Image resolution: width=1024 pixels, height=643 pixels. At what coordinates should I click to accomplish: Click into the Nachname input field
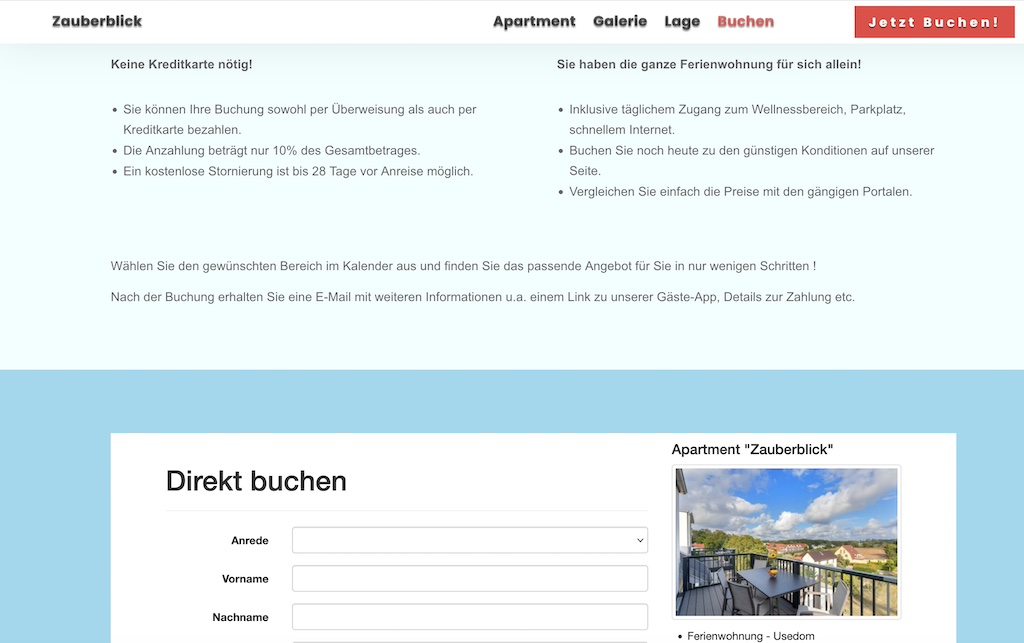(x=469, y=617)
